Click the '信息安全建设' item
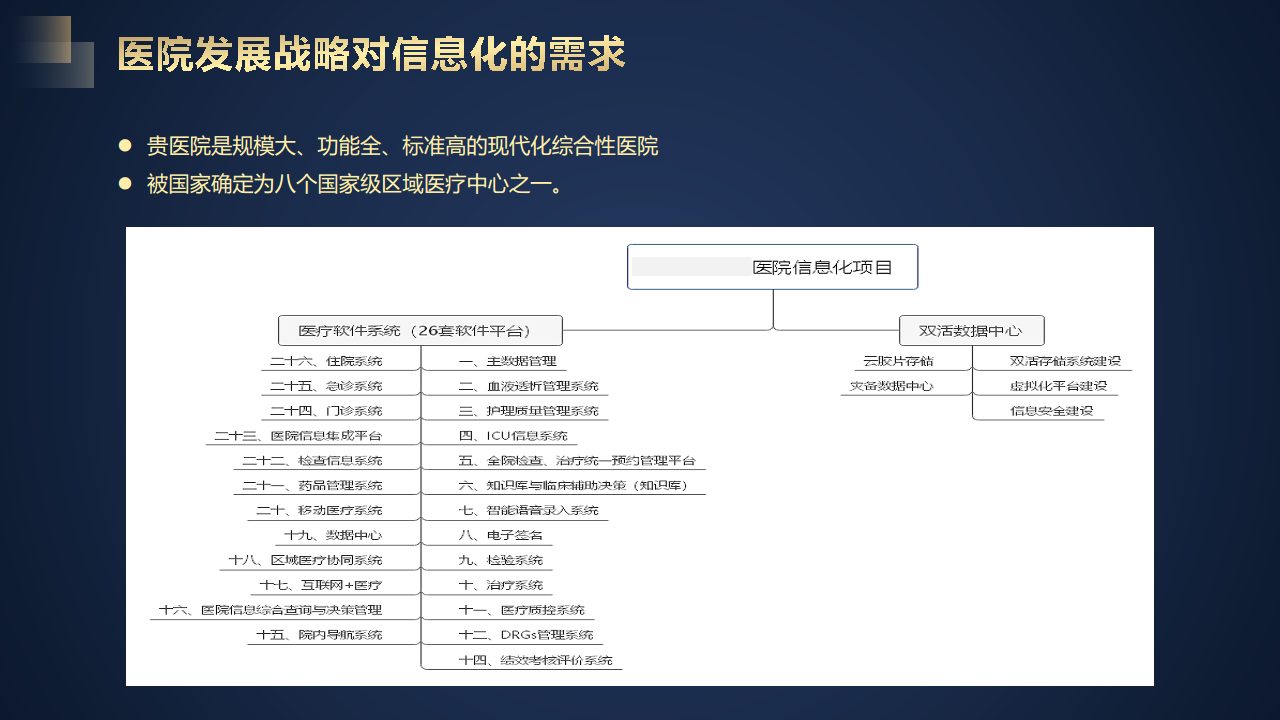This screenshot has width=1280, height=720. pyautogui.click(x=1051, y=411)
